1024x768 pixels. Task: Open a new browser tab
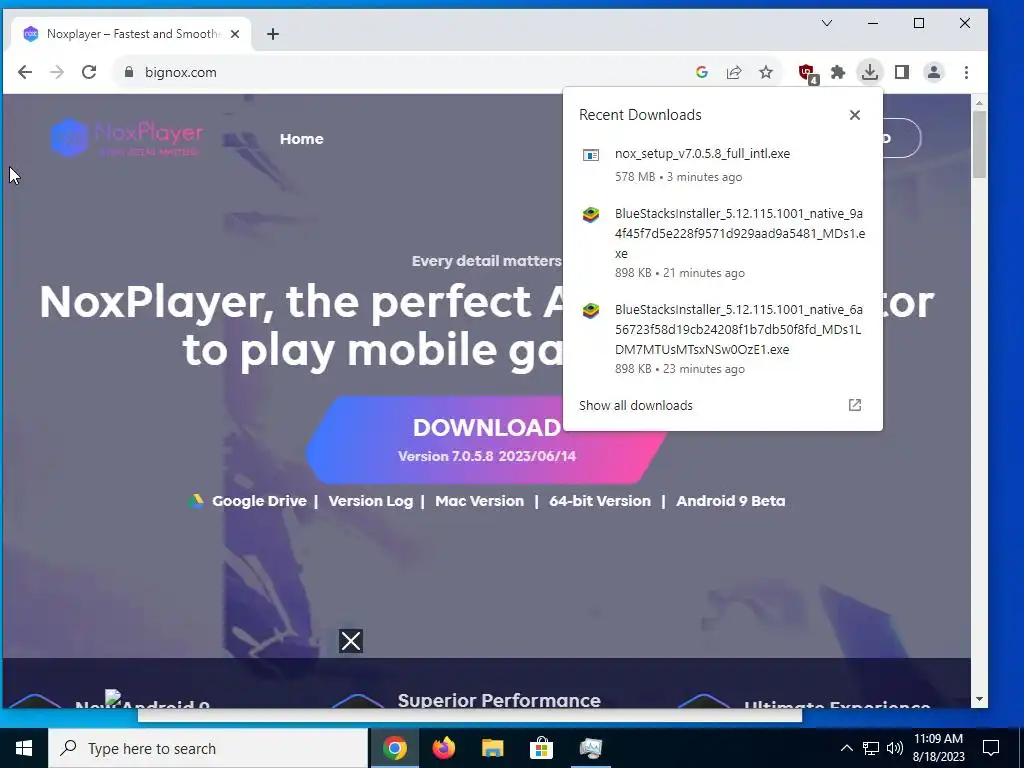[x=273, y=34]
